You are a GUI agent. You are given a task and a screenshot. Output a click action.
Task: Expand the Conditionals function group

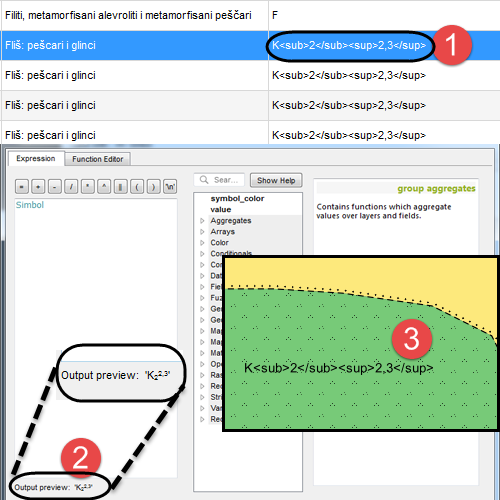202,254
